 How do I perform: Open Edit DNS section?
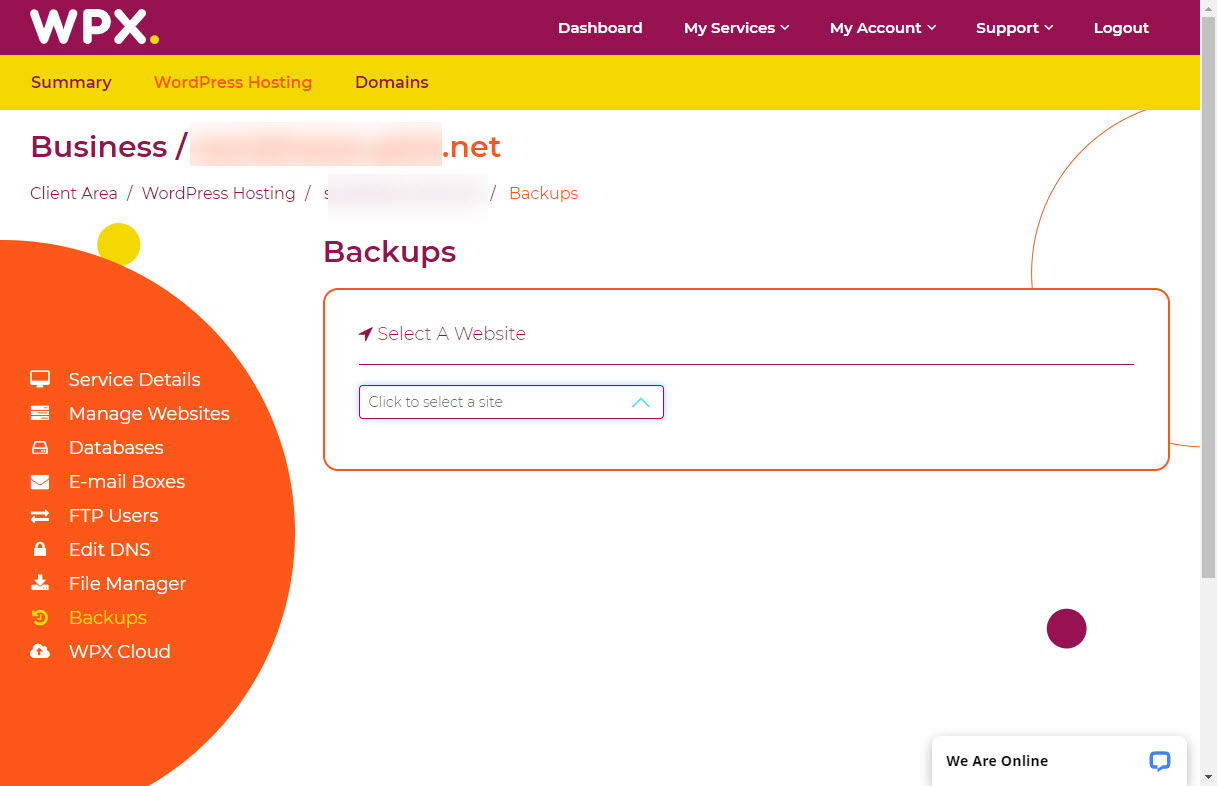[110, 549]
